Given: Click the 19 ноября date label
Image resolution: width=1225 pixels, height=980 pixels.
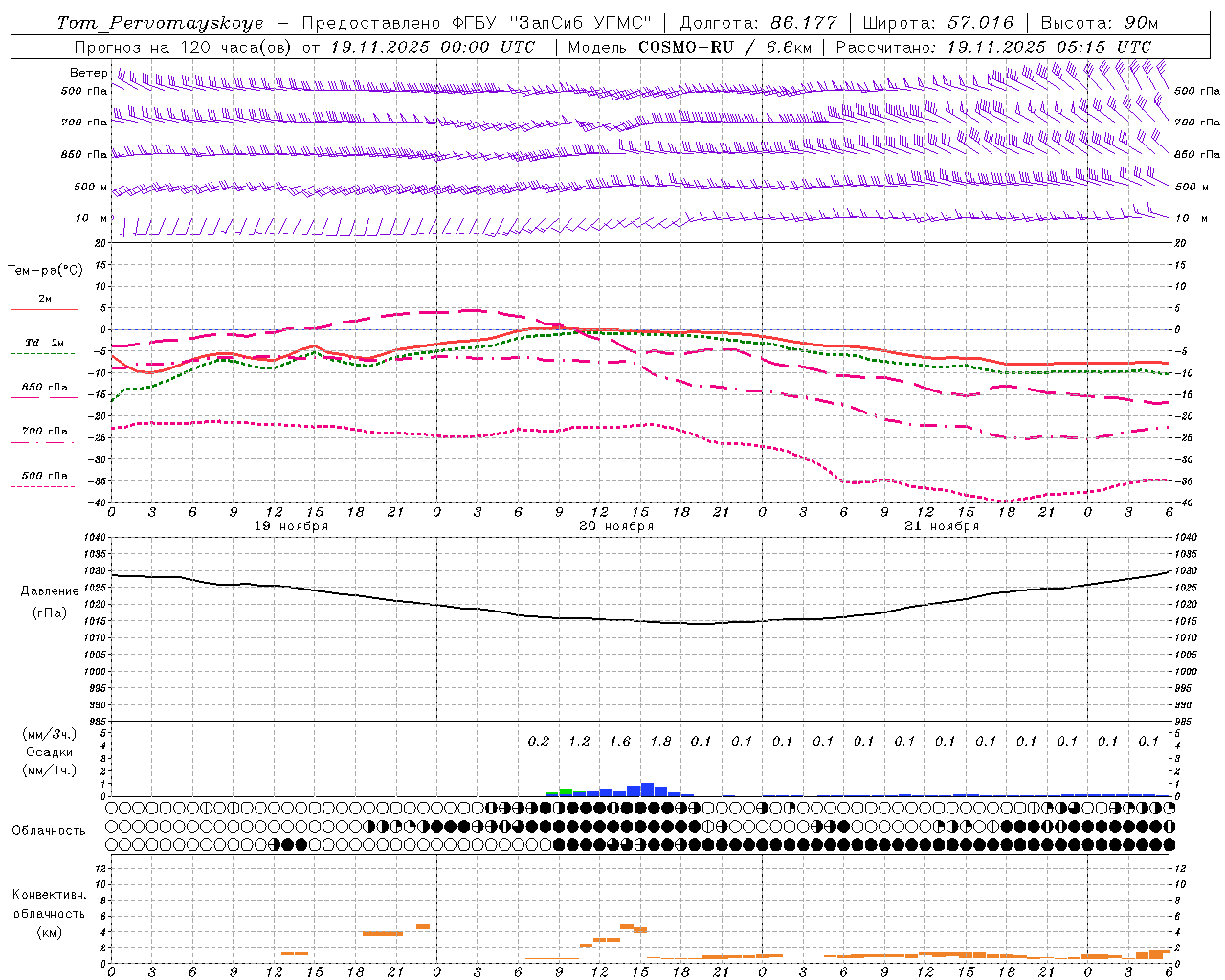Looking at the screenshot, I should (291, 526).
